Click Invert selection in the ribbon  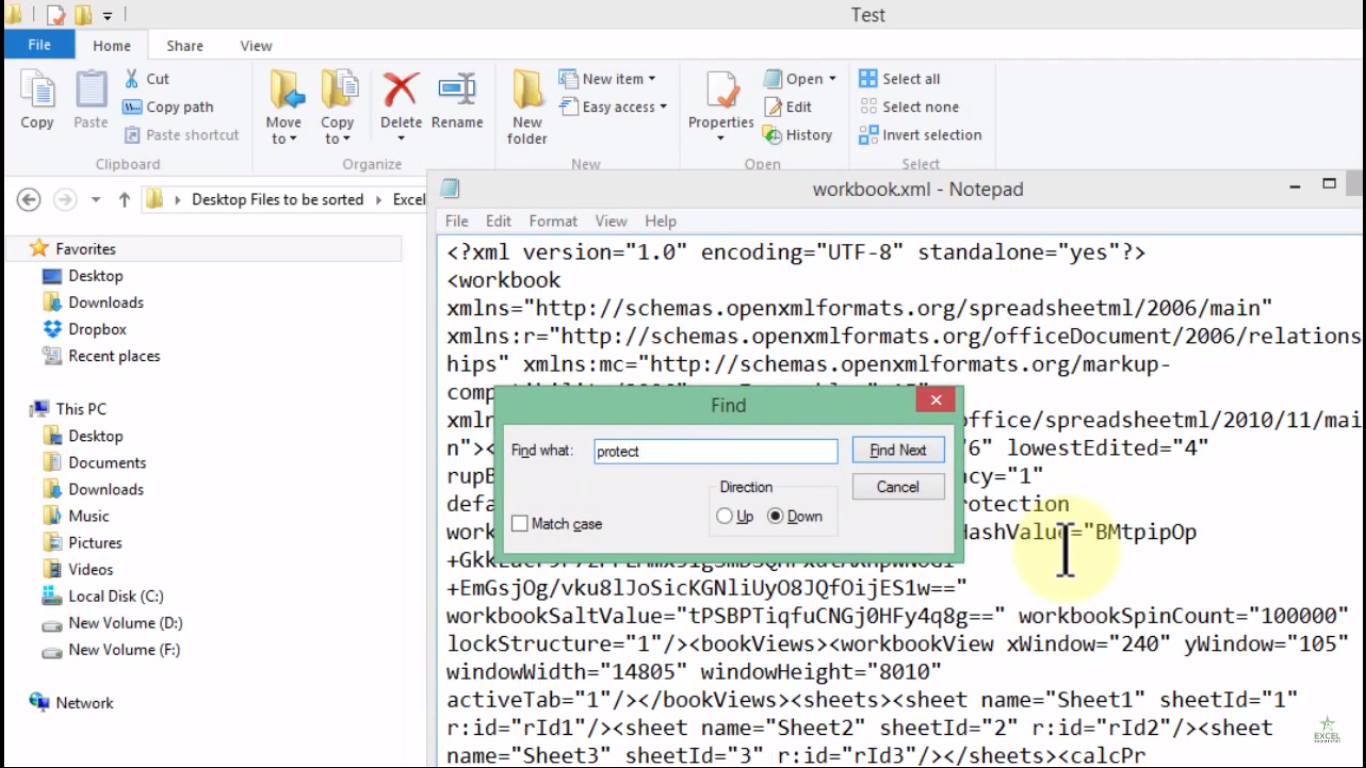coord(920,134)
